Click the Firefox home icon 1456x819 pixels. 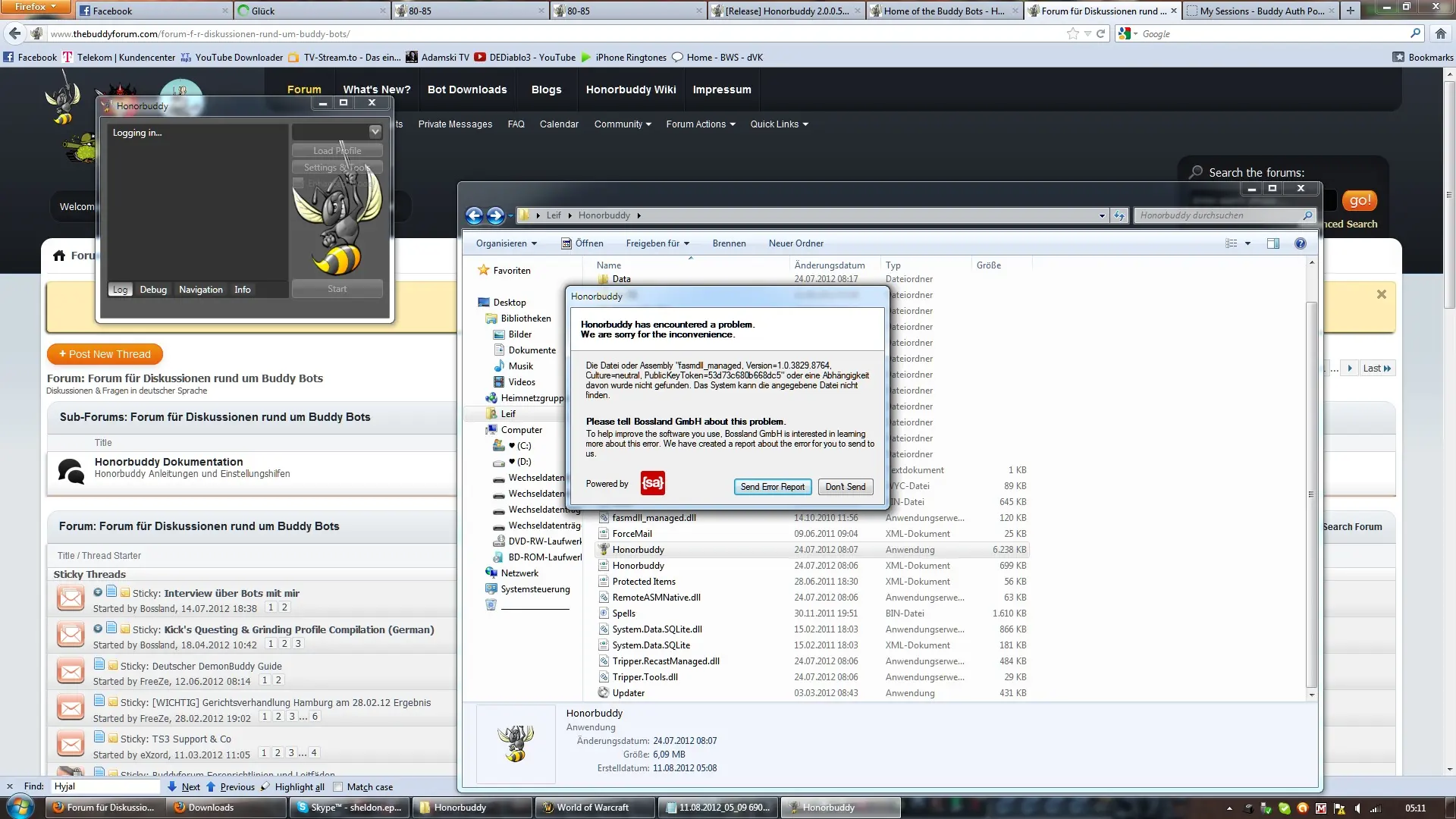point(1441,33)
